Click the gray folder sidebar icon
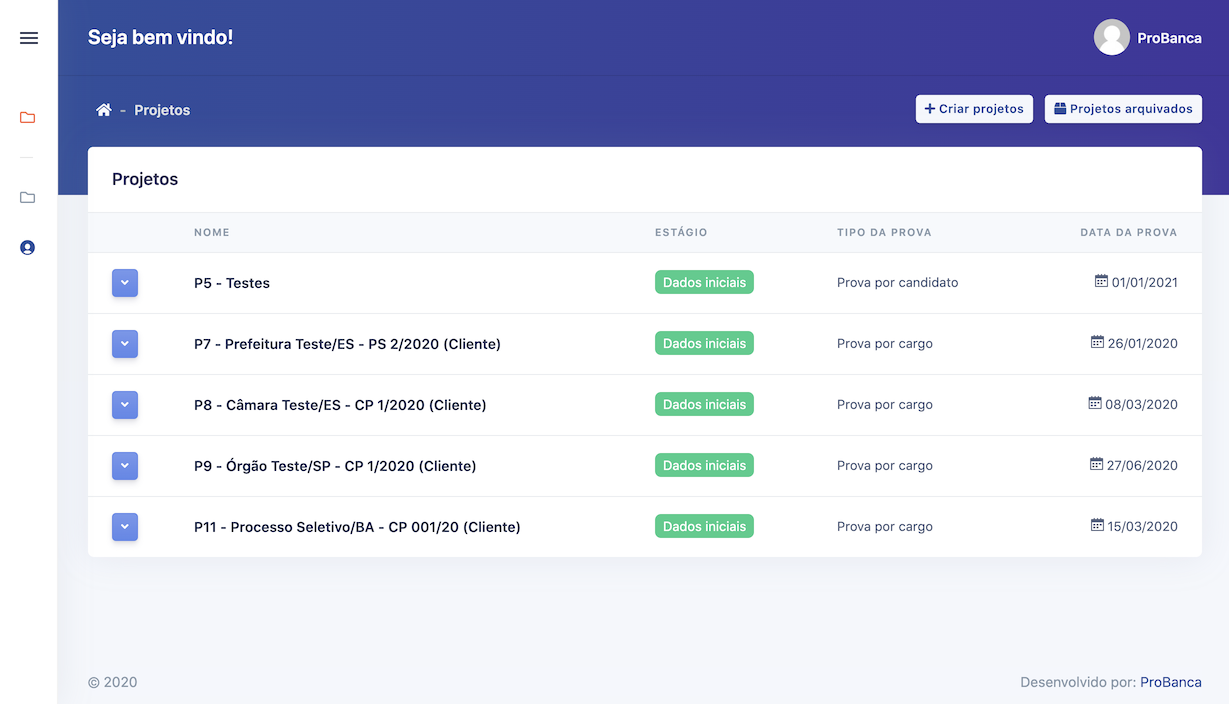1229x704 pixels. click(28, 198)
